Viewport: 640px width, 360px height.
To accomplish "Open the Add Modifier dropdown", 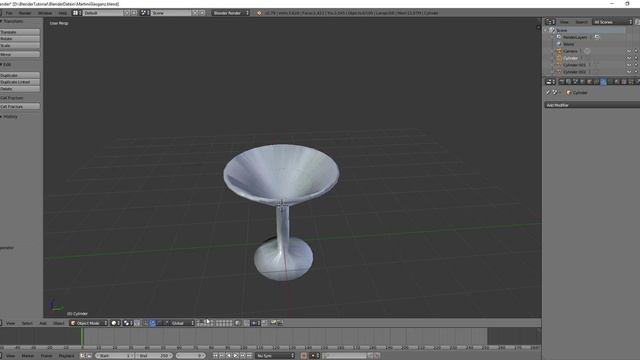I will (x=592, y=105).
